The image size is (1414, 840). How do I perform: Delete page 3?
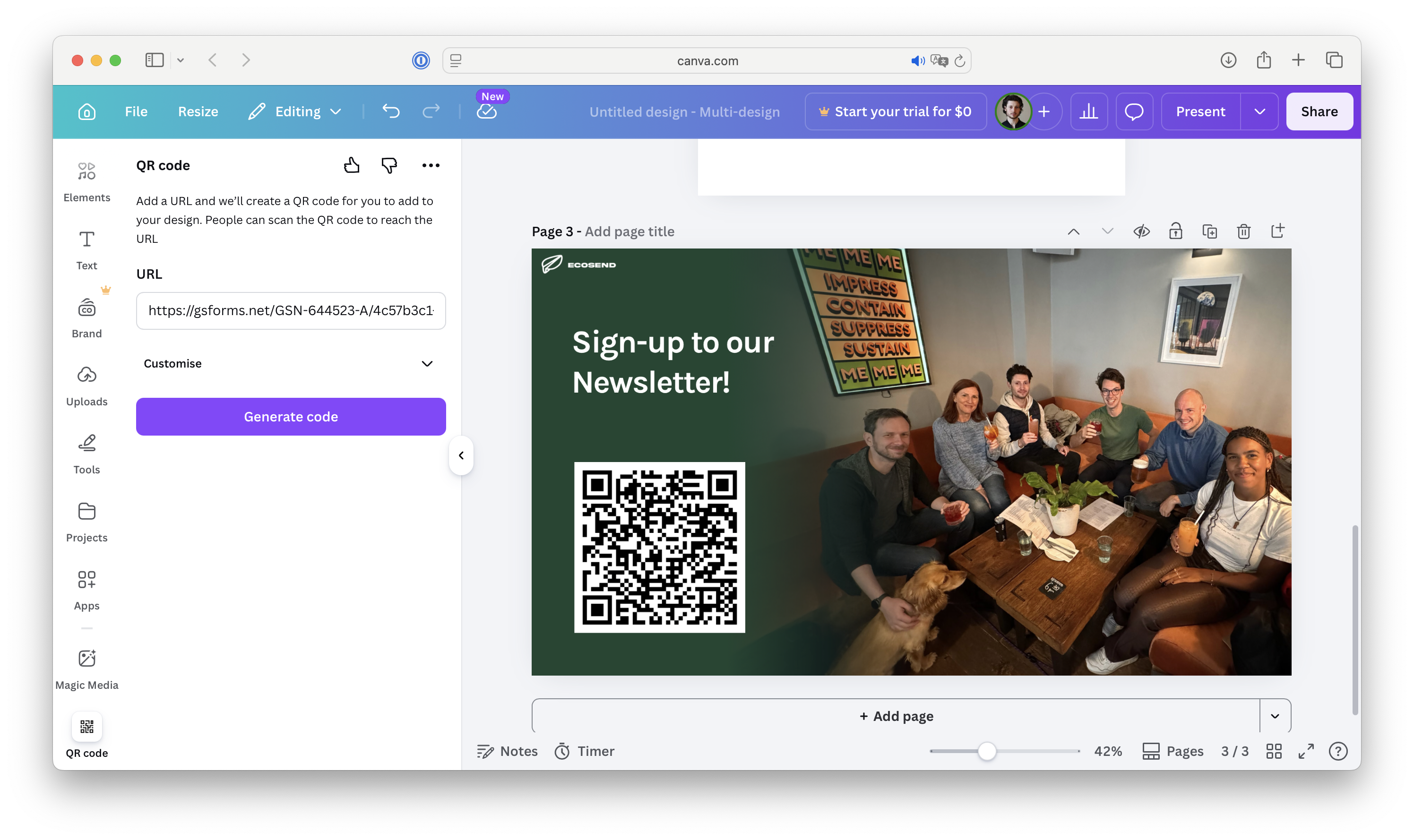click(1243, 231)
